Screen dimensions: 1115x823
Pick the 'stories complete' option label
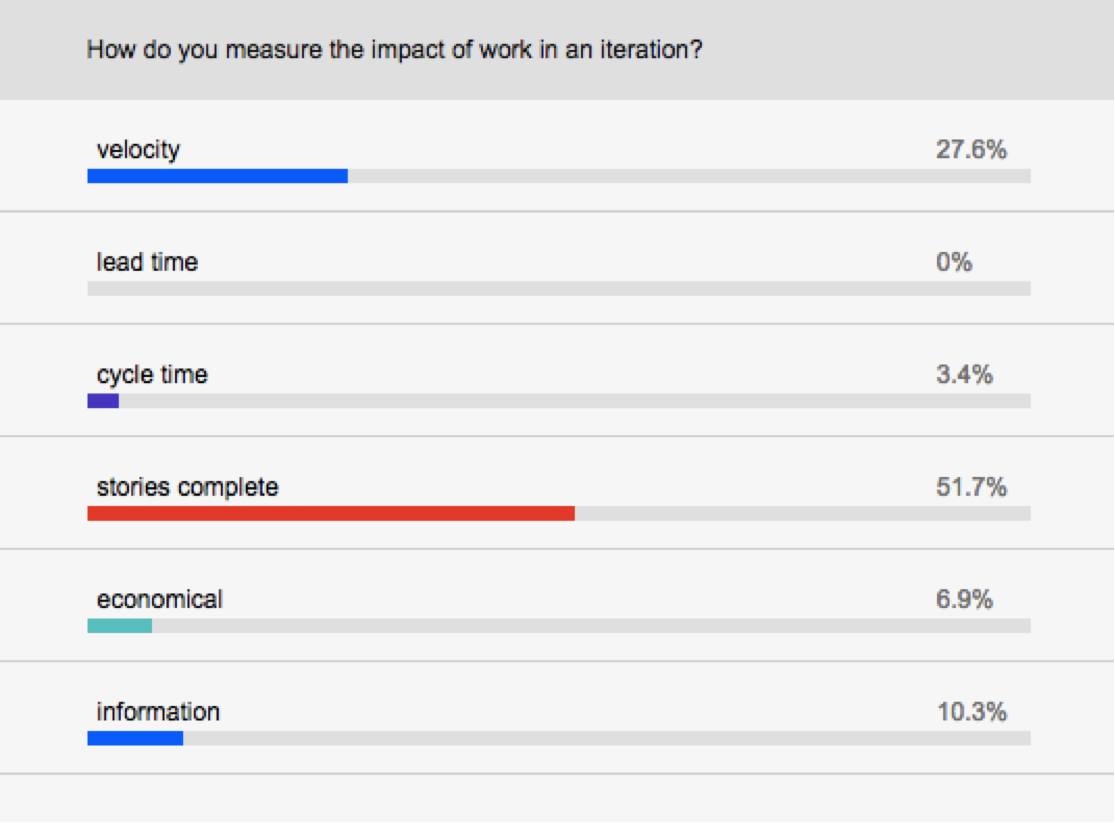pyautogui.click(x=187, y=488)
